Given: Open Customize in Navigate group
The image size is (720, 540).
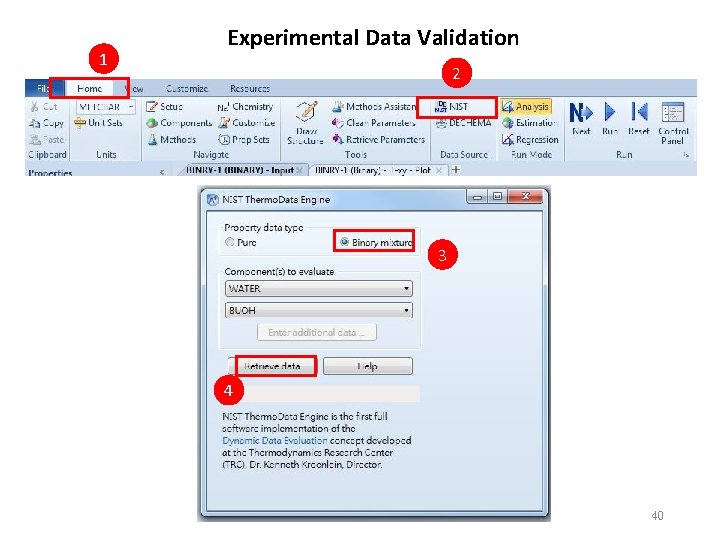Looking at the screenshot, I should point(247,123).
